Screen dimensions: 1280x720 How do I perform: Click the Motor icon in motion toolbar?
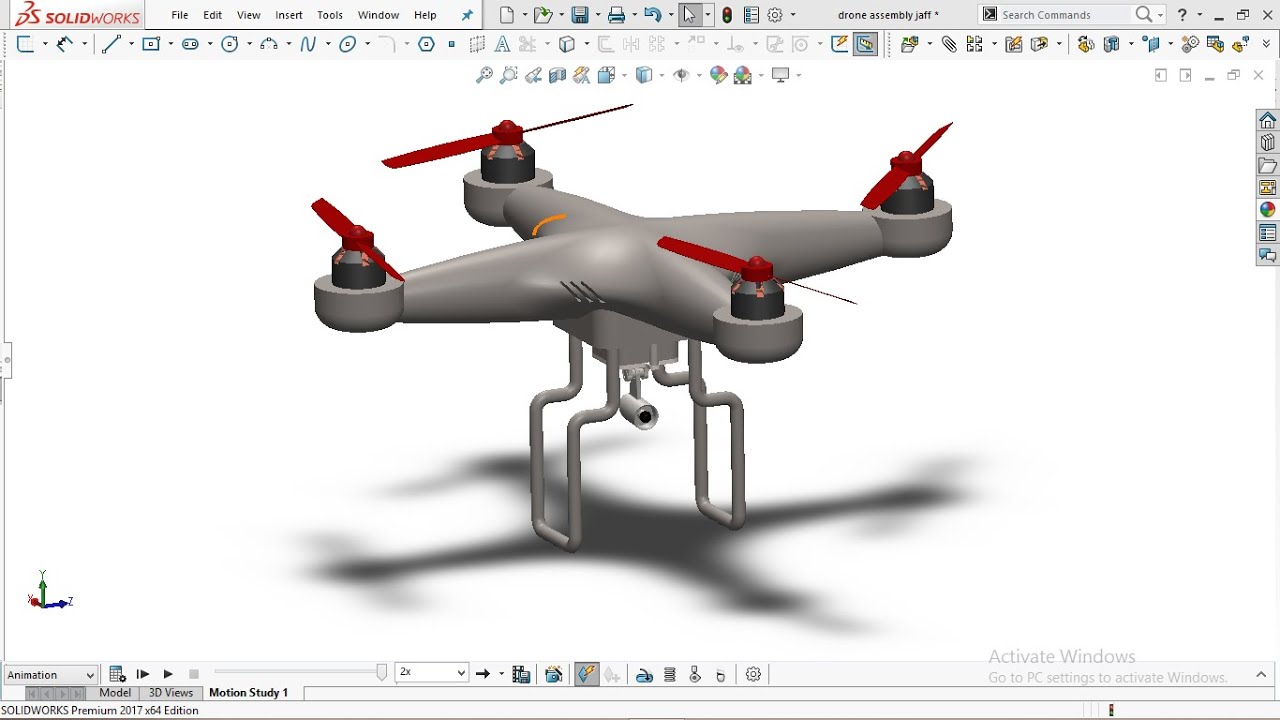[x=645, y=675]
